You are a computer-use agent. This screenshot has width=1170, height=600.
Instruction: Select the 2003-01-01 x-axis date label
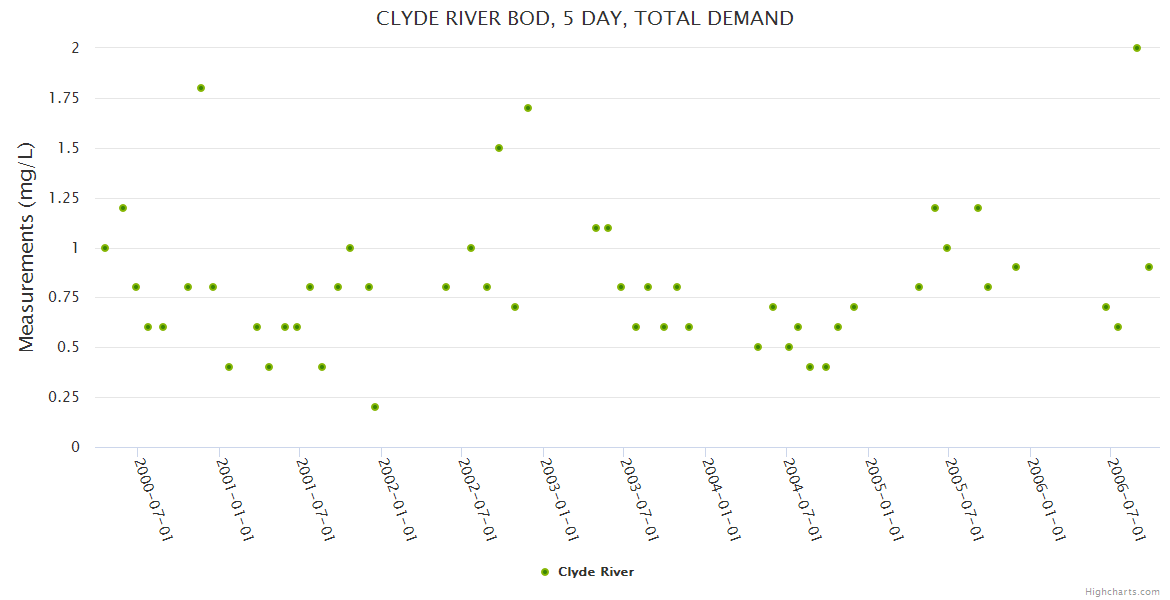tap(558, 500)
